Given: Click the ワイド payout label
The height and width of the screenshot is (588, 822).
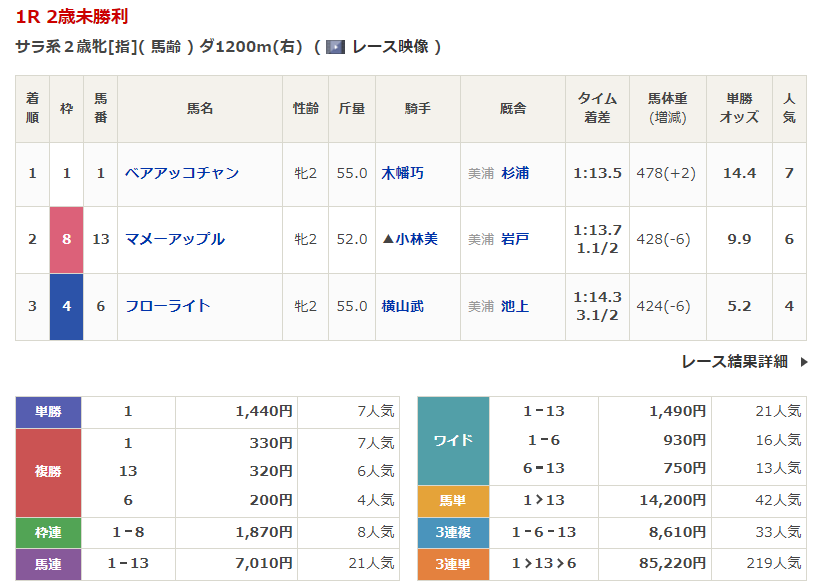Looking at the screenshot, I should click(453, 440).
